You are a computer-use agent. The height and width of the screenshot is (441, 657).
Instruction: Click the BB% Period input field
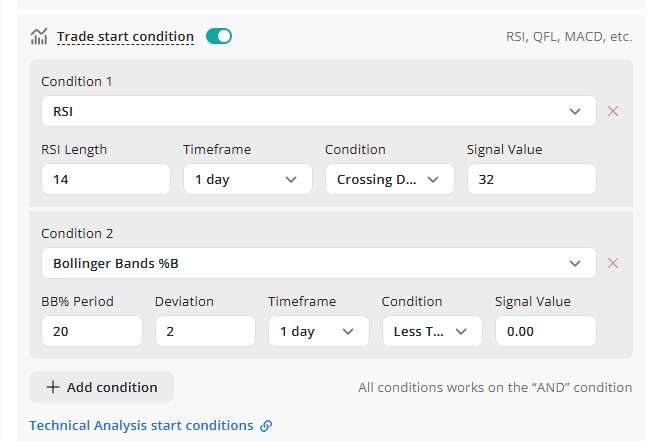(x=91, y=331)
